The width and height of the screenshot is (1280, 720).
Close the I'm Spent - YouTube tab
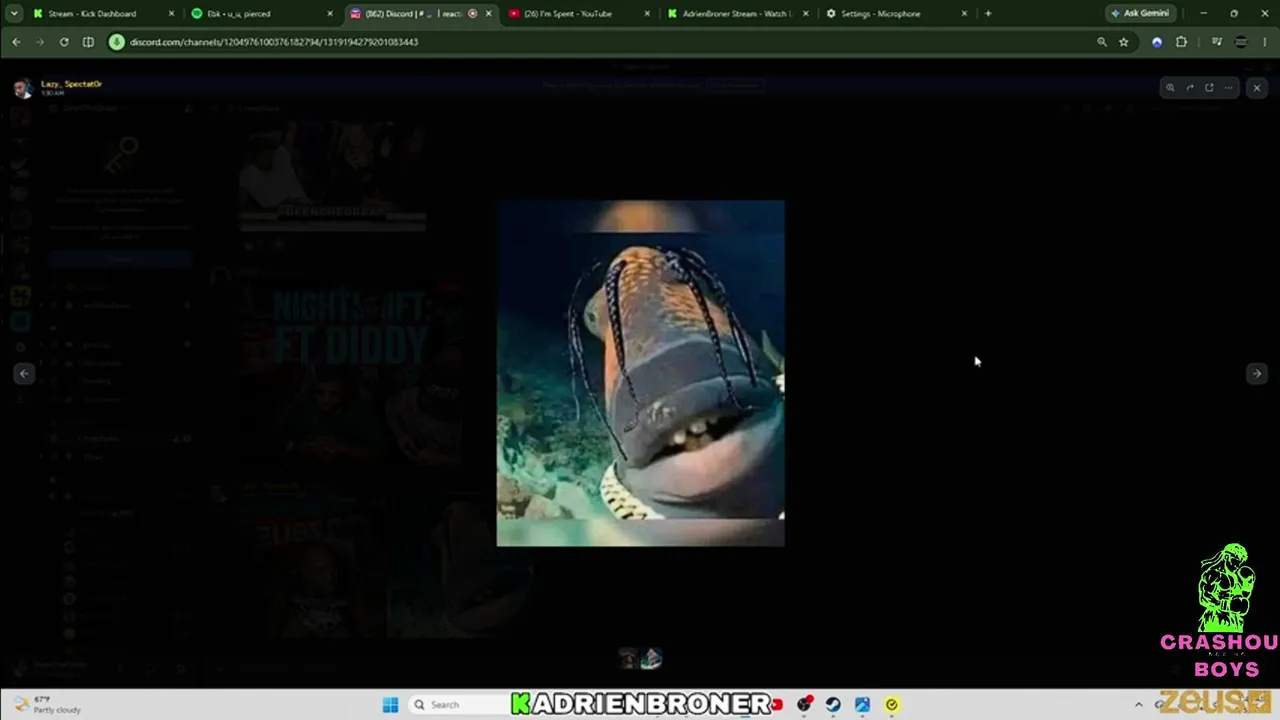pyautogui.click(x=647, y=14)
